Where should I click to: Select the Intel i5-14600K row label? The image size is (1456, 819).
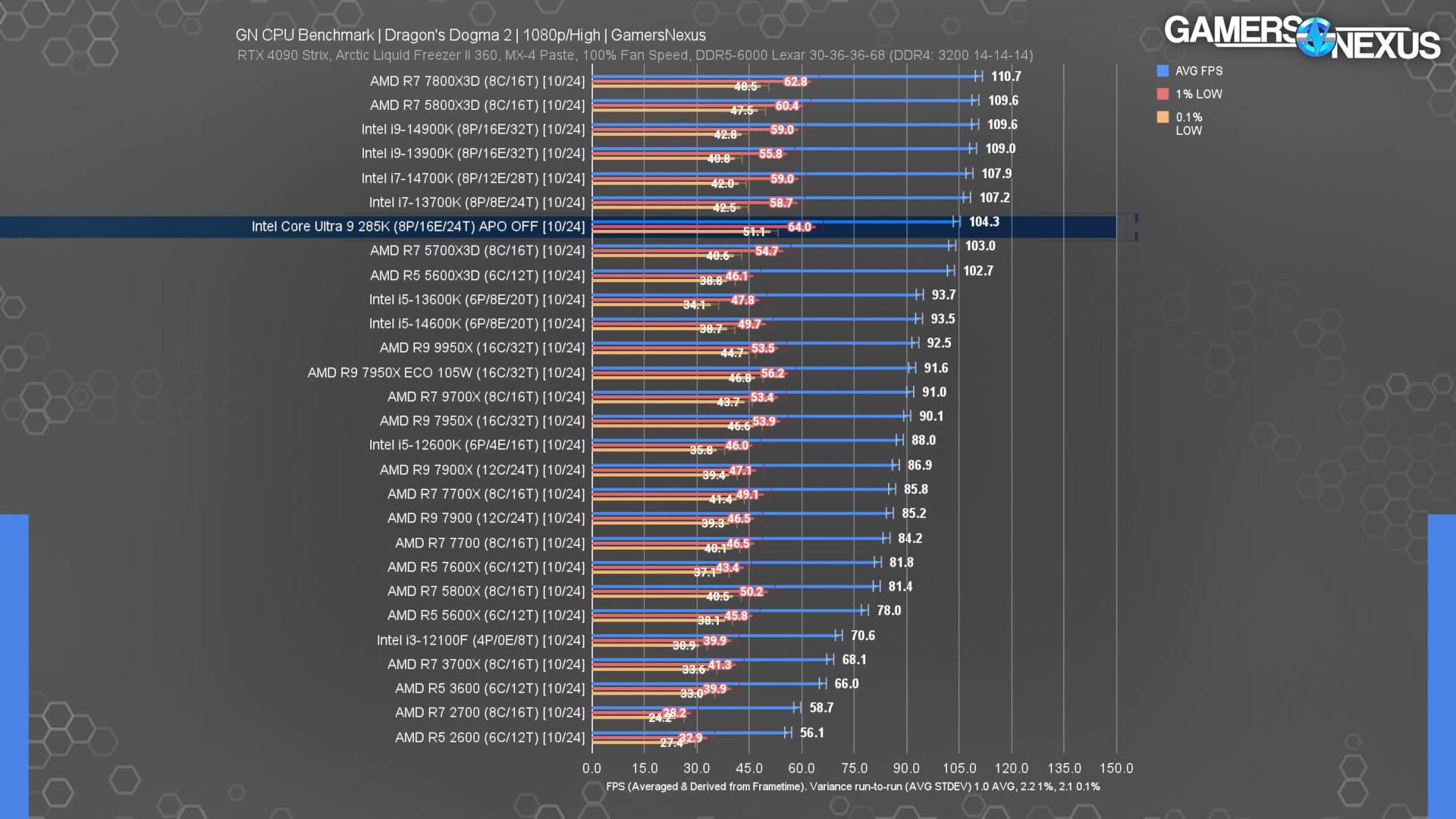point(477,324)
